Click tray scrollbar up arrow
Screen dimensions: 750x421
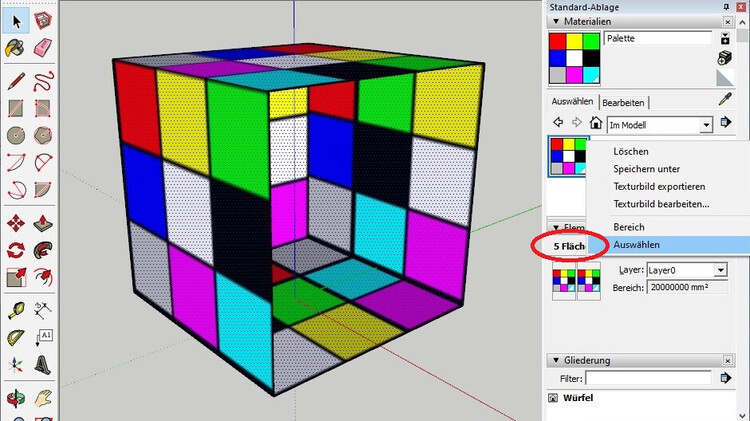pyautogui.click(x=743, y=22)
